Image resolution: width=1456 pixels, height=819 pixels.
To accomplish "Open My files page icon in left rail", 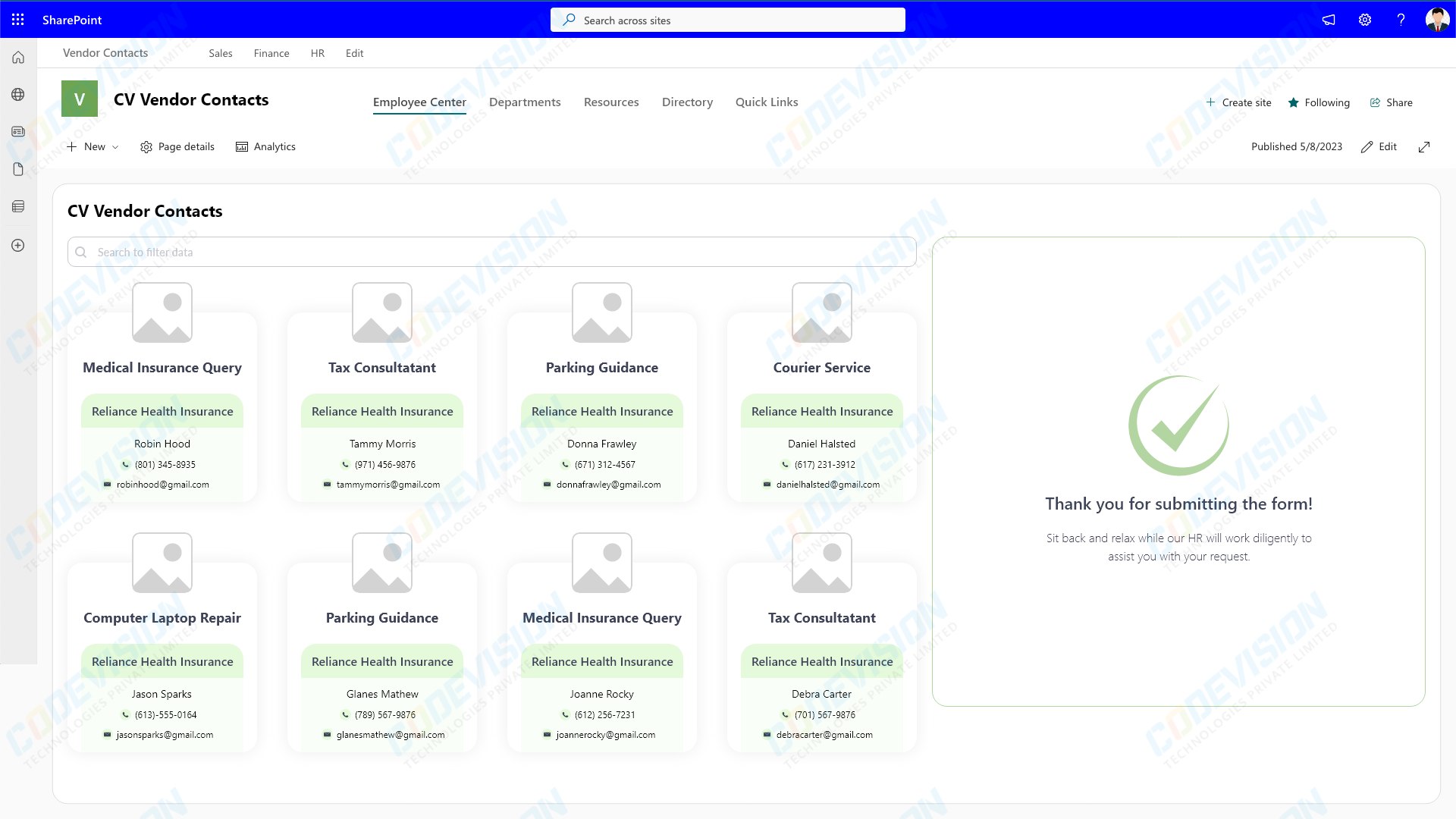I will [x=18, y=169].
